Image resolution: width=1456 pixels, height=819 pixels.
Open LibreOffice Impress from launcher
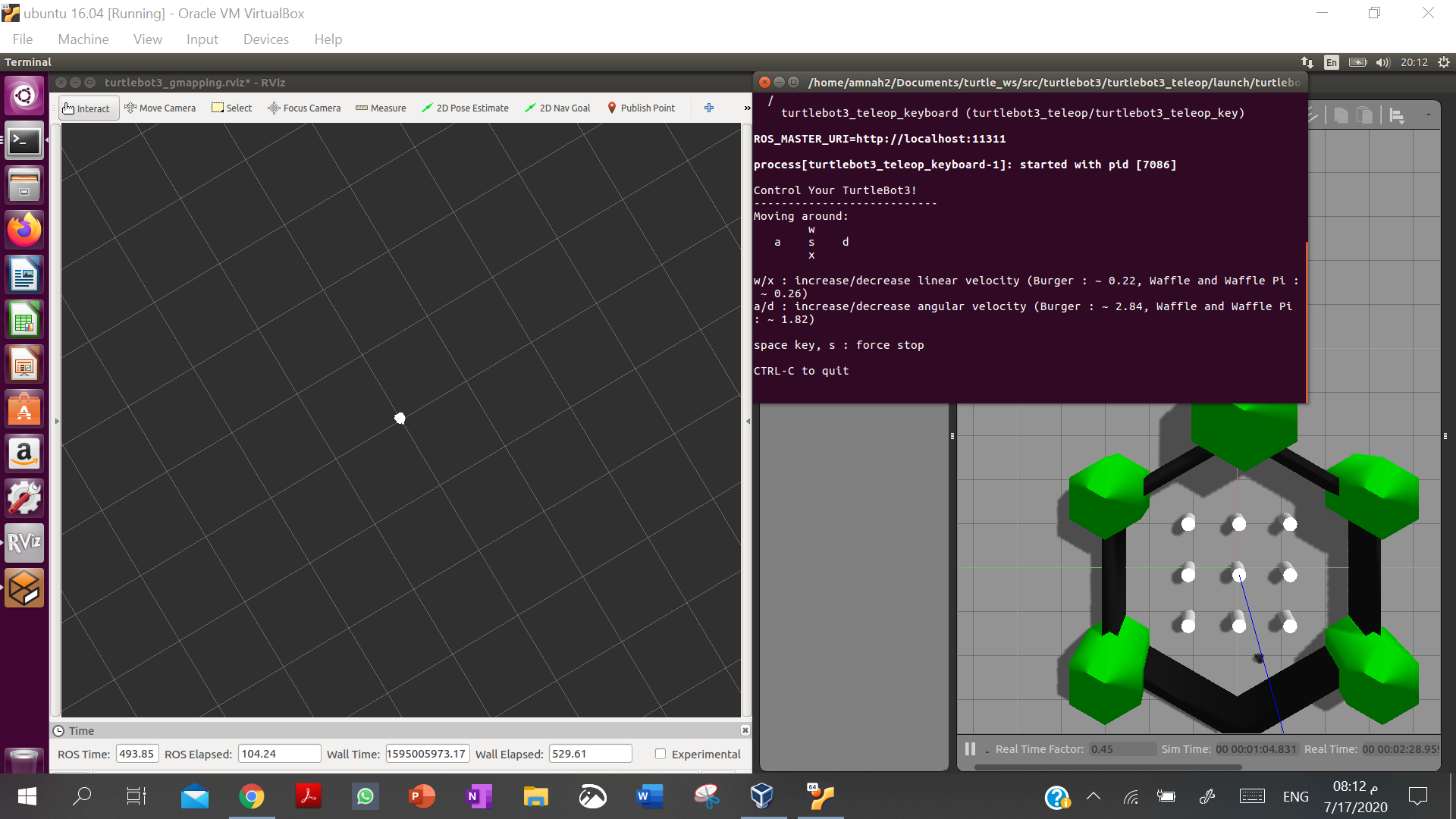[x=24, y=364]
